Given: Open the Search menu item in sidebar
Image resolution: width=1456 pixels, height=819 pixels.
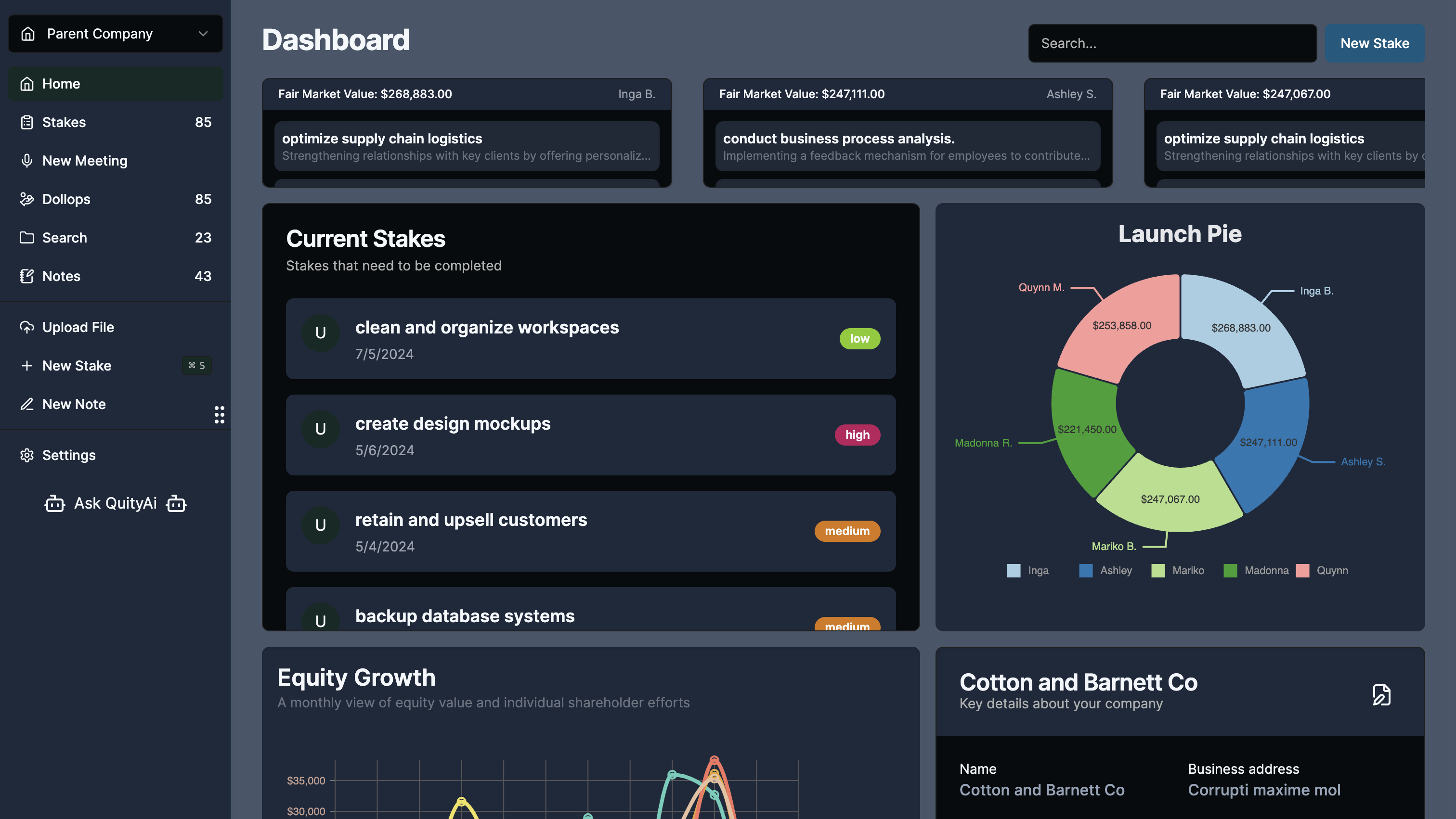Looking at the screenshot, I should (65, 238).
